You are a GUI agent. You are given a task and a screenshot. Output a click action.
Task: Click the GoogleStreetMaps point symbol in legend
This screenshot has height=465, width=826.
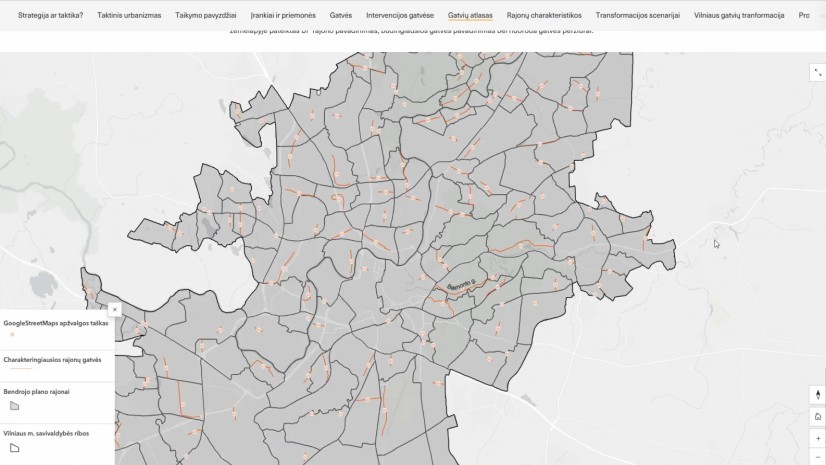tap(11, 335)
